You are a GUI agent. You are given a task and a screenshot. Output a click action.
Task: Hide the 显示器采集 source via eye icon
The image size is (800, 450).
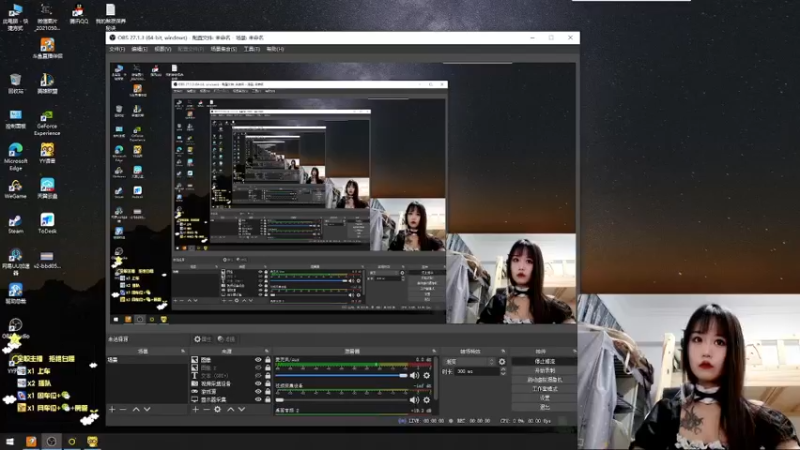click(x=258, y=399)
